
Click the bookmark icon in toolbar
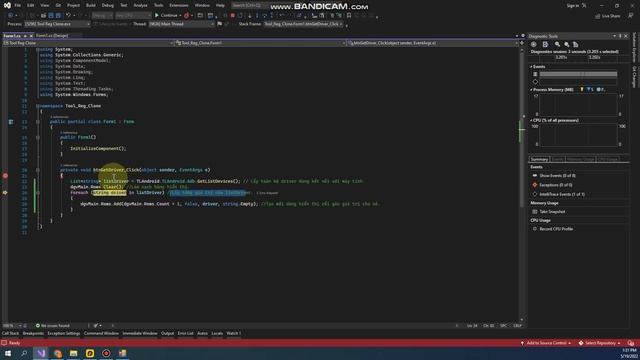coord(349,16)
